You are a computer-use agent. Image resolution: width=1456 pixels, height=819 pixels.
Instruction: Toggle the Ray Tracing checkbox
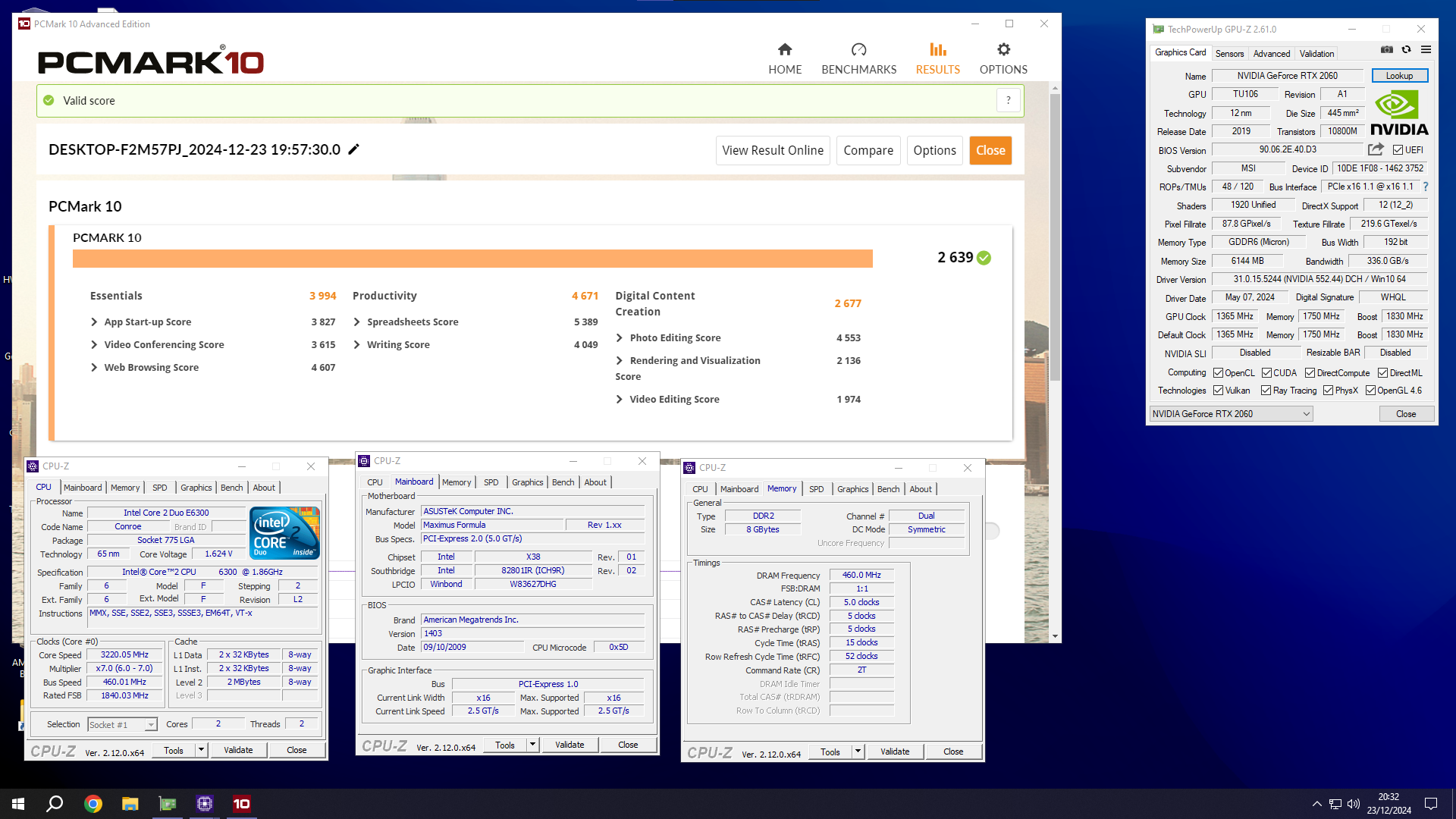[1266, 391]
